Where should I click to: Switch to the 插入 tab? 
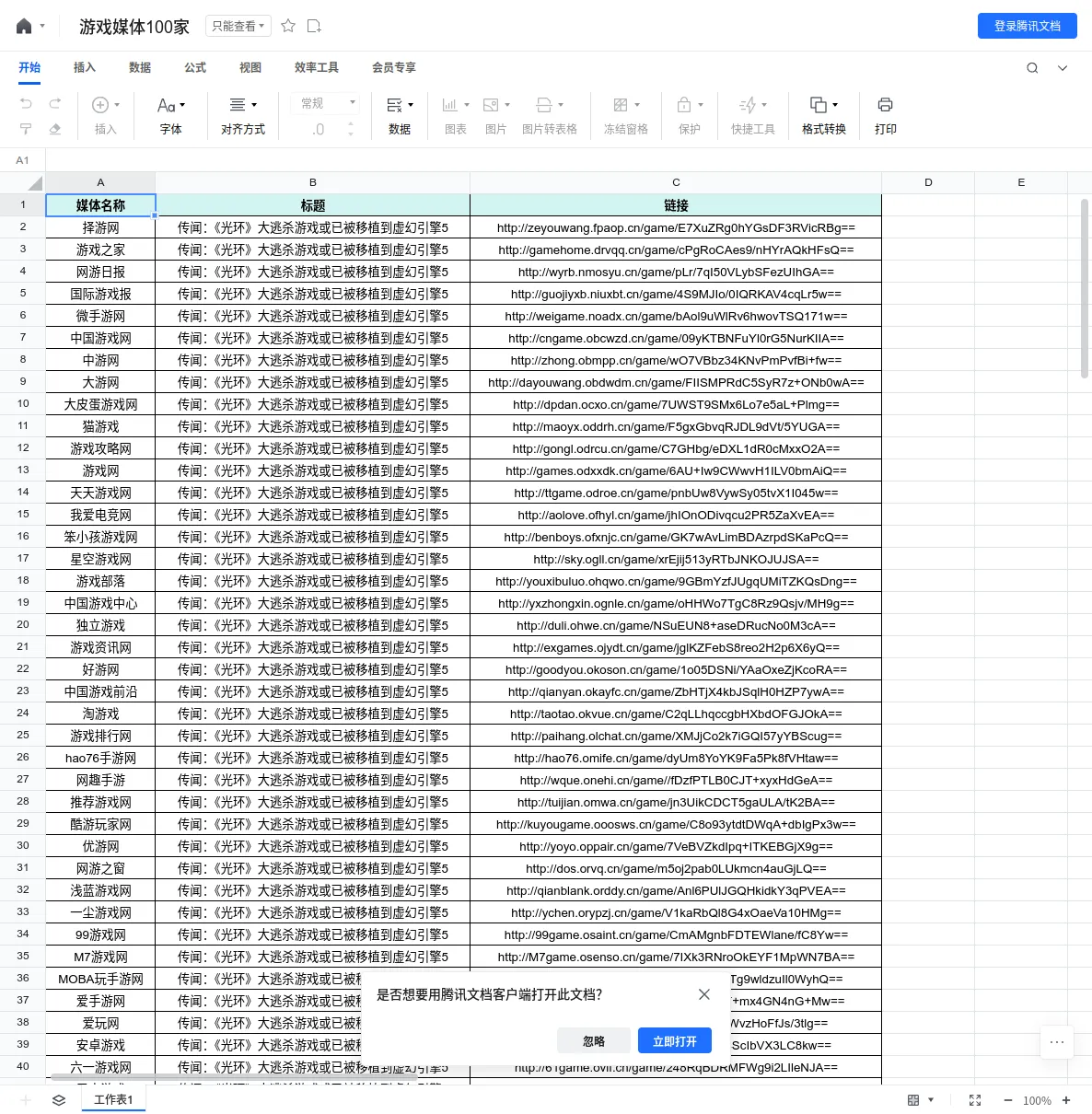pos(85,67)
